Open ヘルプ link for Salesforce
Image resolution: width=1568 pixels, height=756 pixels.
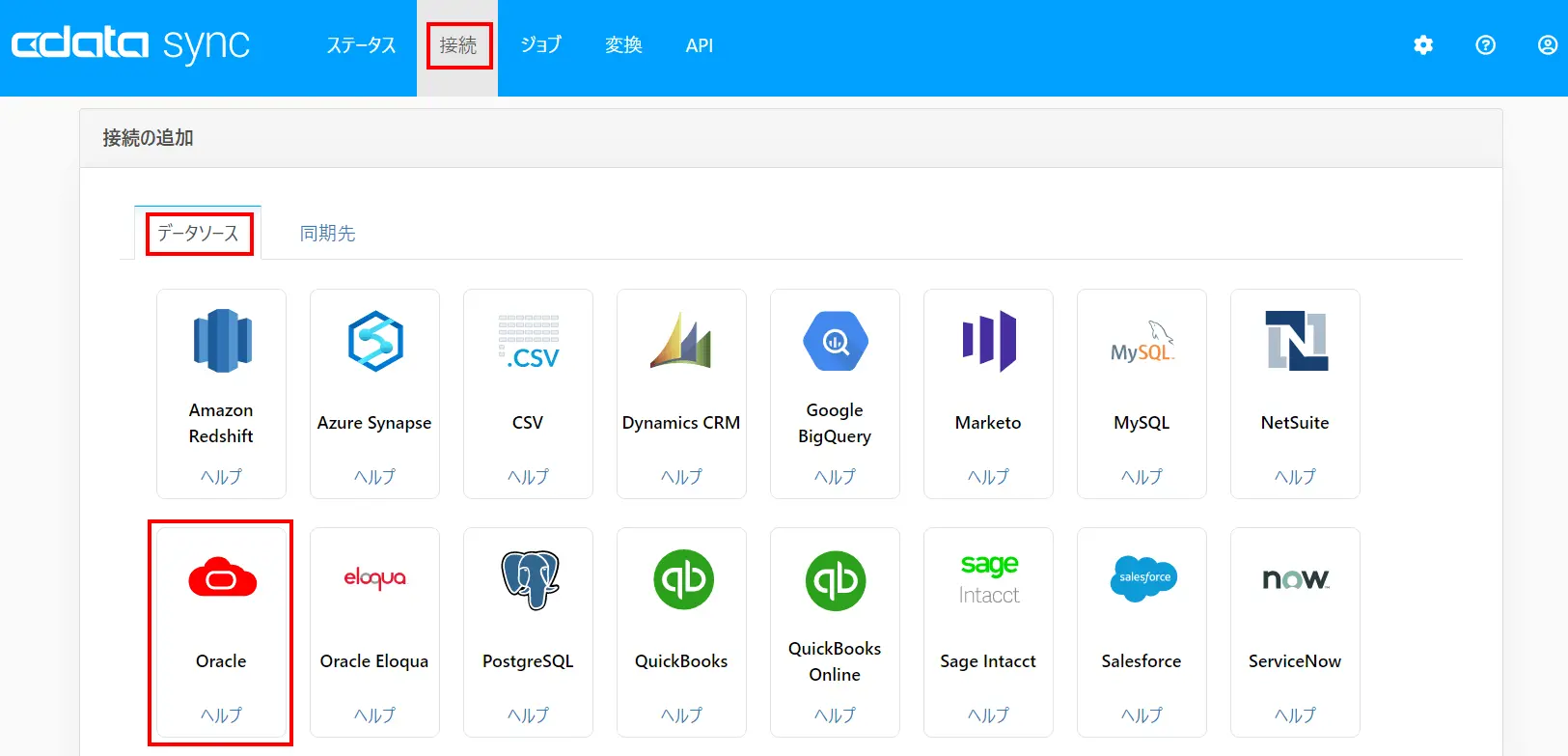[x=1142, y=715]
